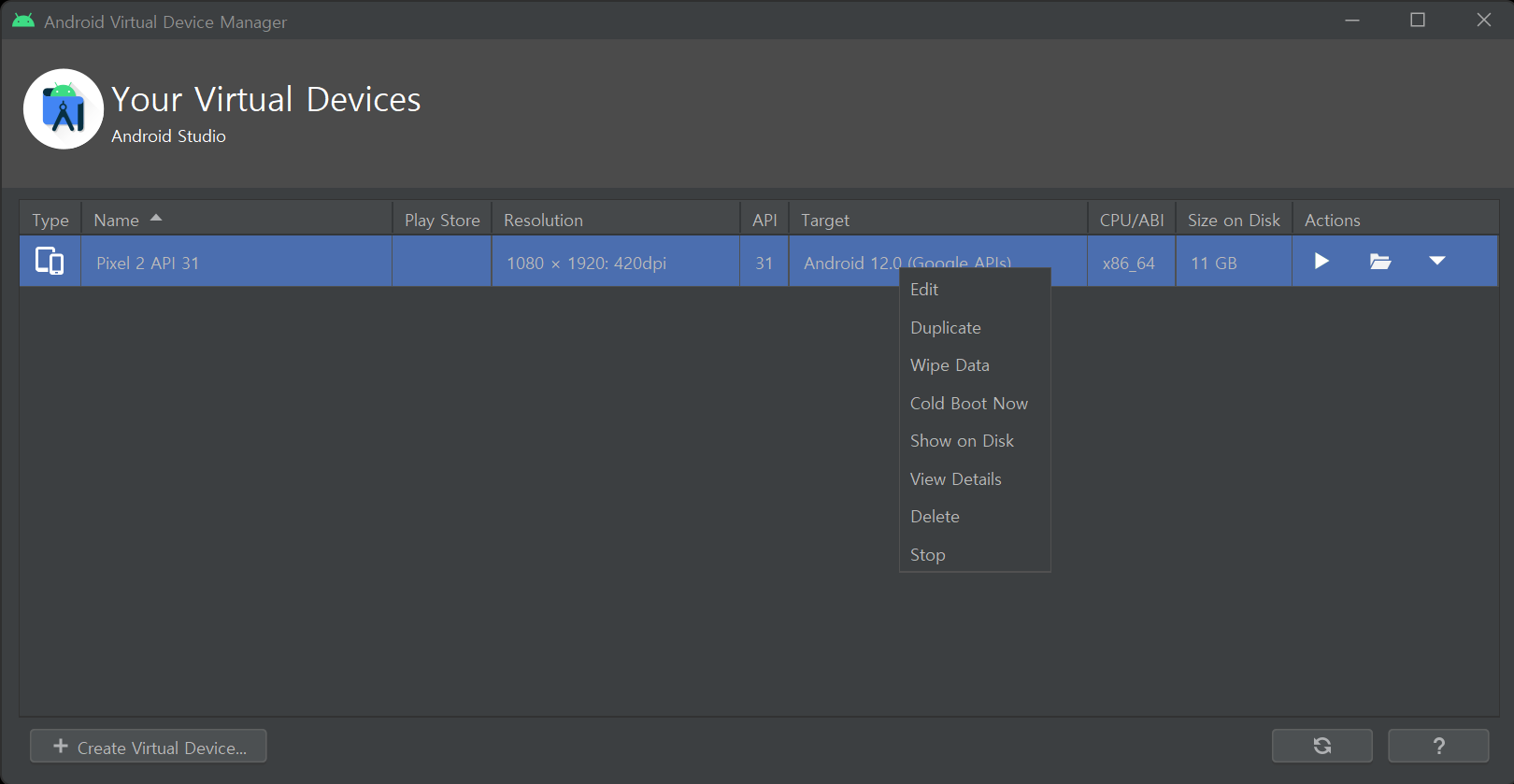The image size is (1514, 784).
Task: Click Create Virtual Device button
Action: 149,746
